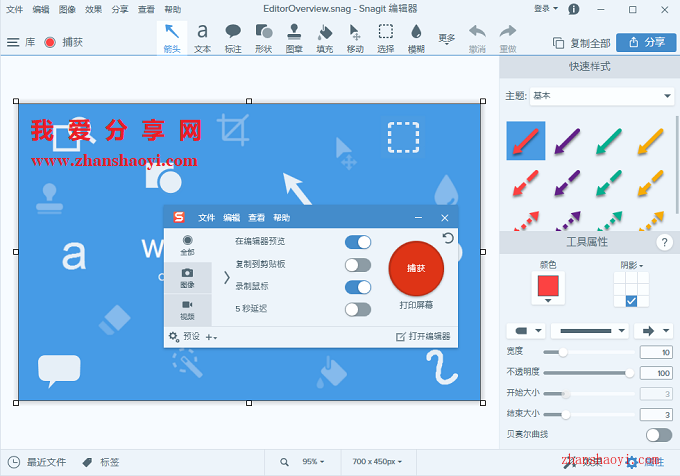Click the End size value field showing 3
Viewport: 680px width, 476px height.
(656, 415)
